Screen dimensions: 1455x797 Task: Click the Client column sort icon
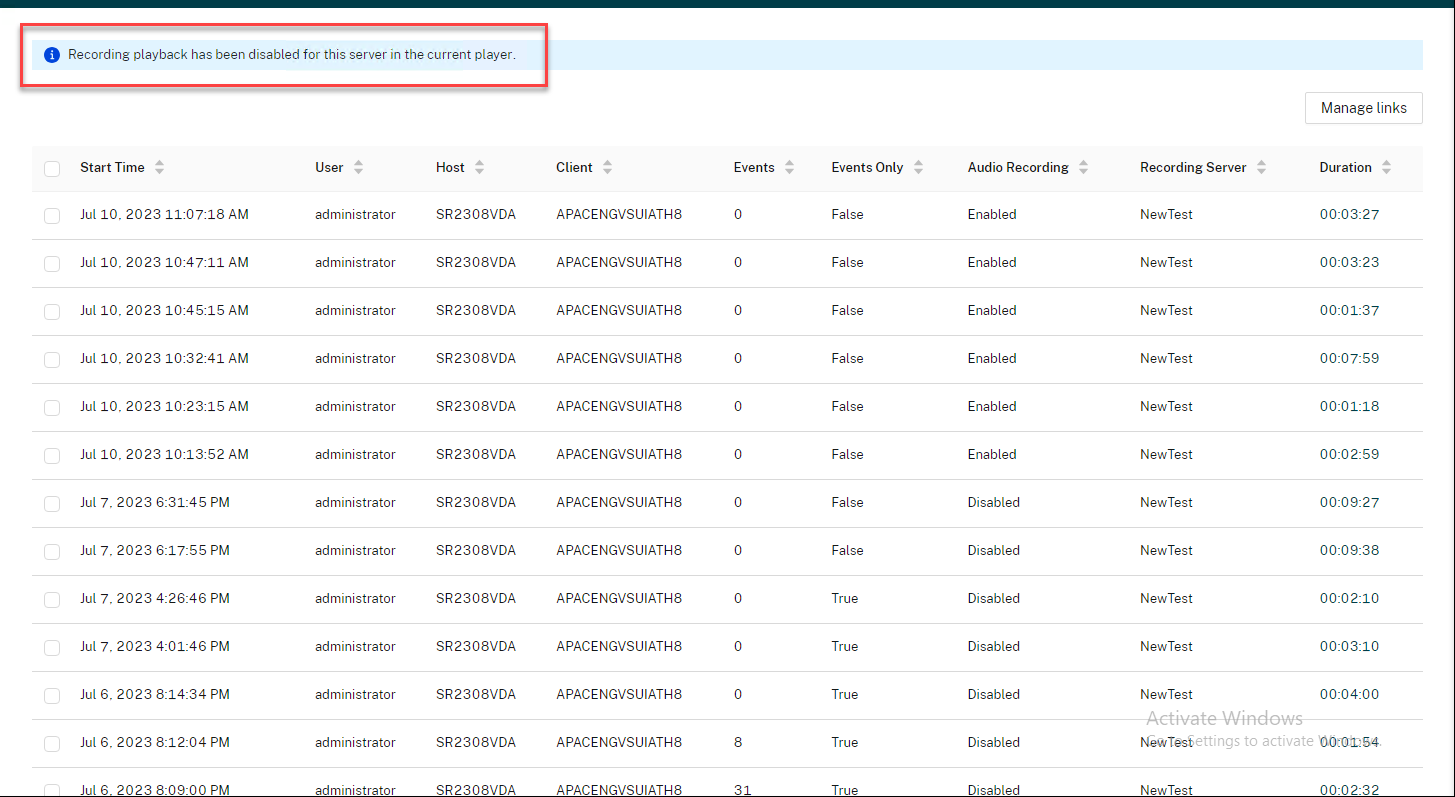coord(607,168)
